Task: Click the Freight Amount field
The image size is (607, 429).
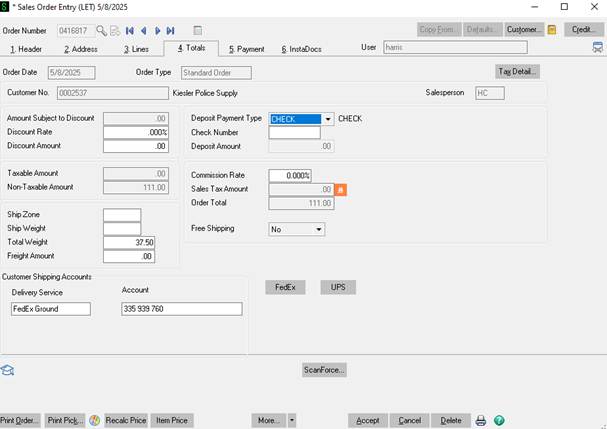Action: (129, 256)
